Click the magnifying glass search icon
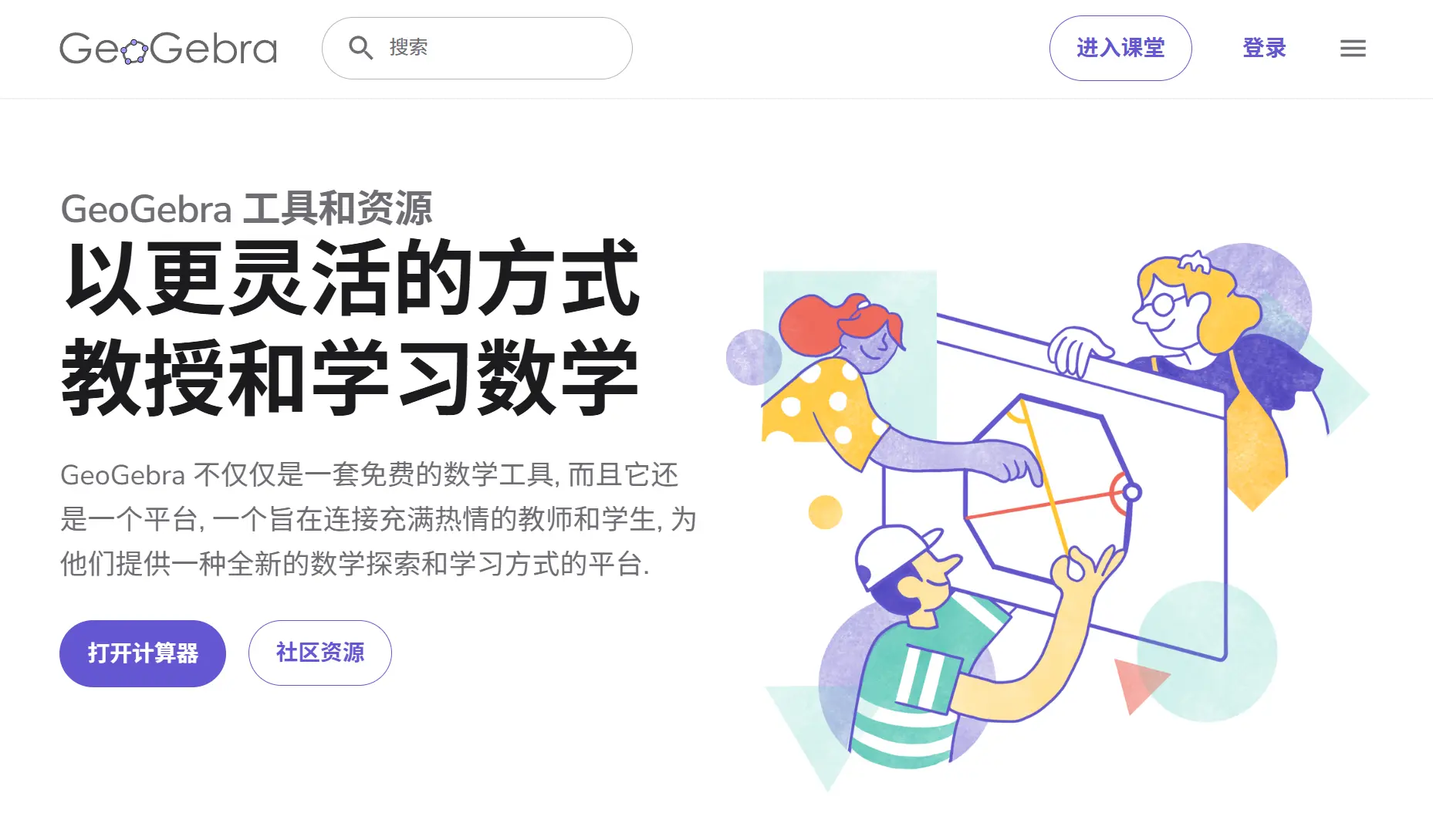Screen dimensions: 1433x840 click(360, 48)
